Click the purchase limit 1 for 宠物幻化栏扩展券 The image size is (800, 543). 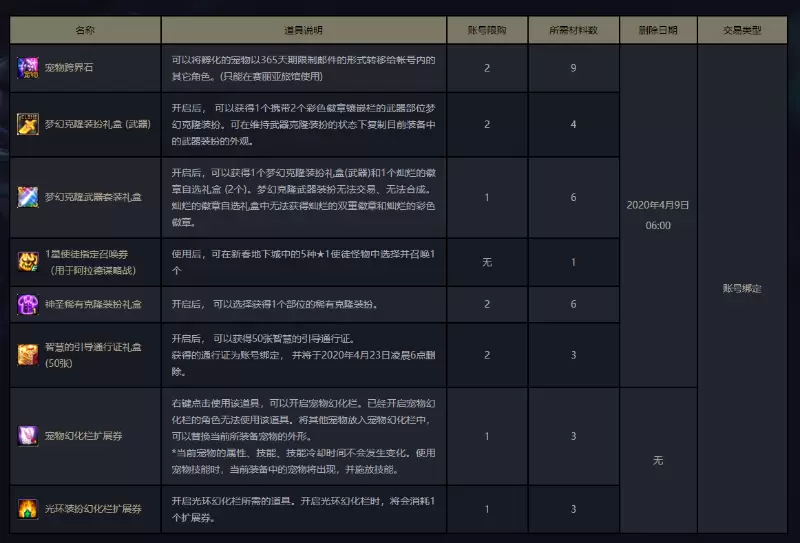[487, 436]
